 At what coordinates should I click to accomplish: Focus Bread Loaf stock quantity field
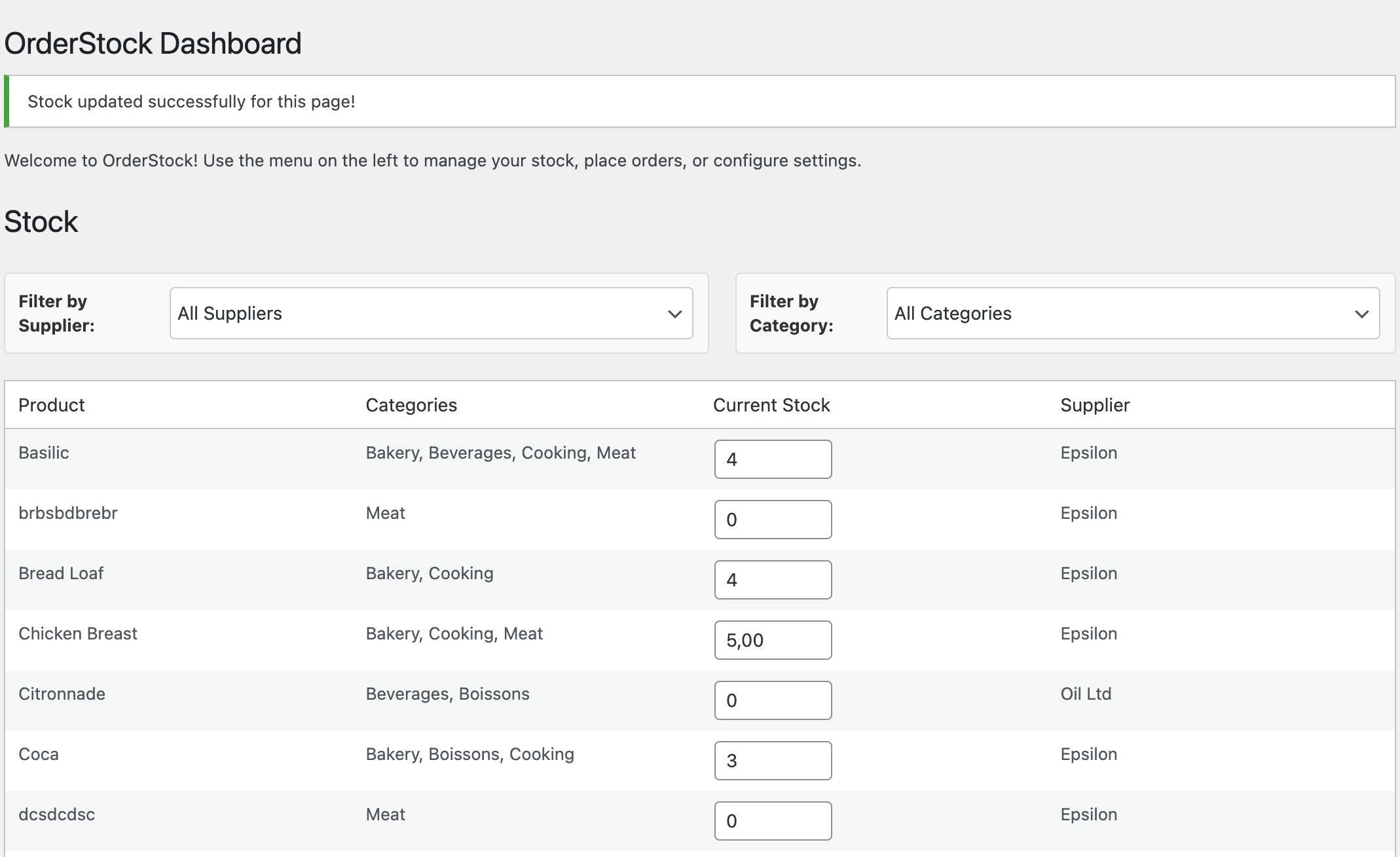coord(773,580)
